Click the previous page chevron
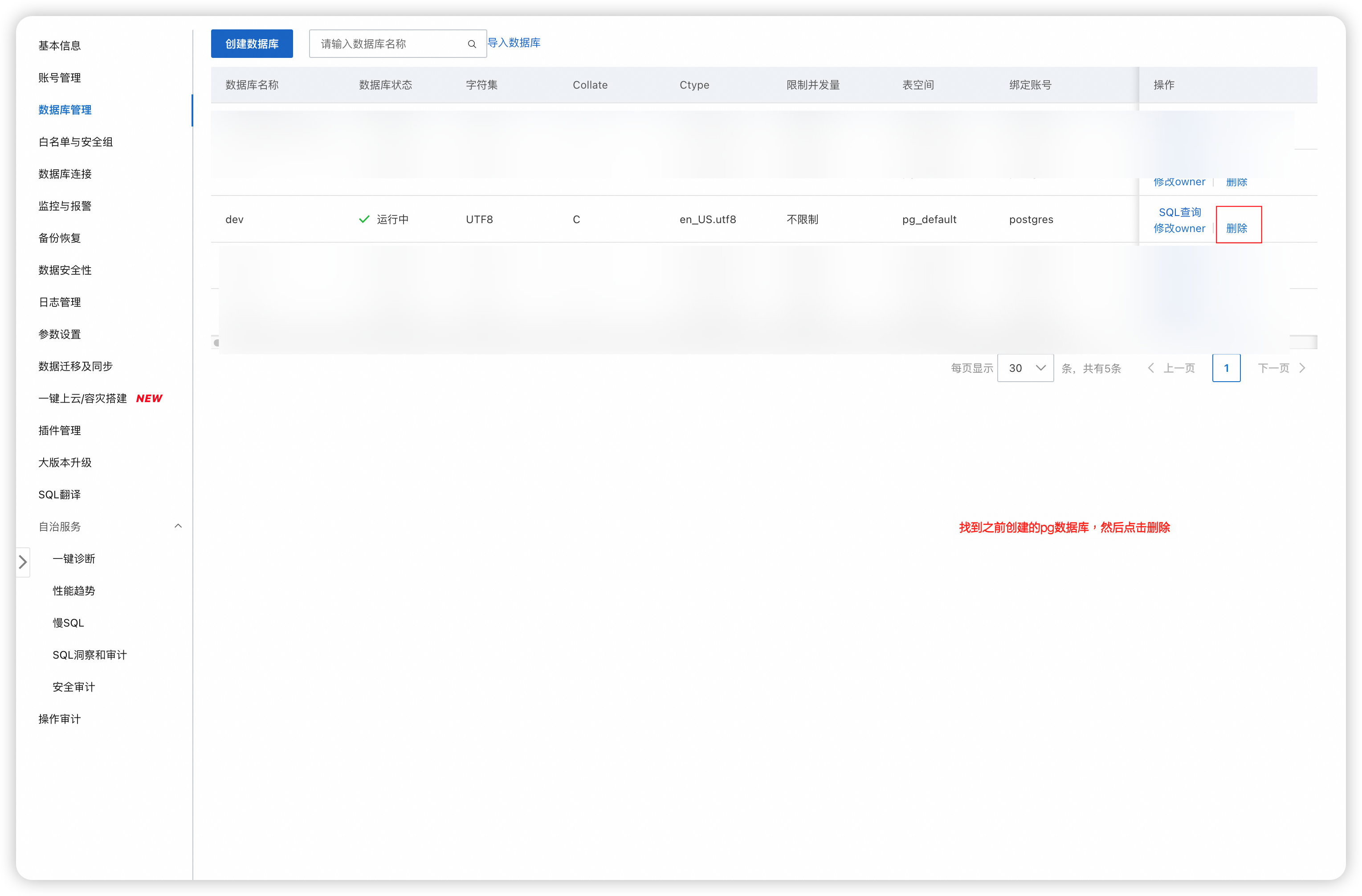The image size is (1362, 896). coord(1151,368)
